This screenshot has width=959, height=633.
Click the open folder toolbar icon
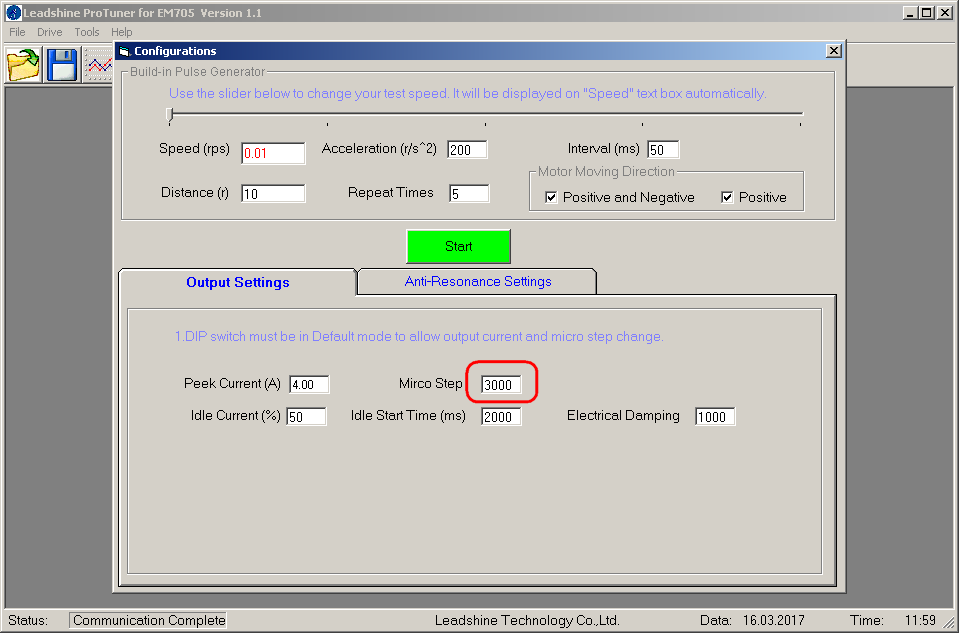pyautogui.click(x=23, y=65)
